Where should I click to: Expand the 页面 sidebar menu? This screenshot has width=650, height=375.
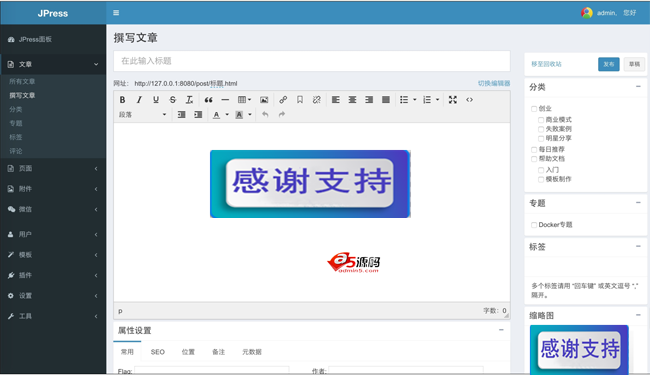point(53,169)
